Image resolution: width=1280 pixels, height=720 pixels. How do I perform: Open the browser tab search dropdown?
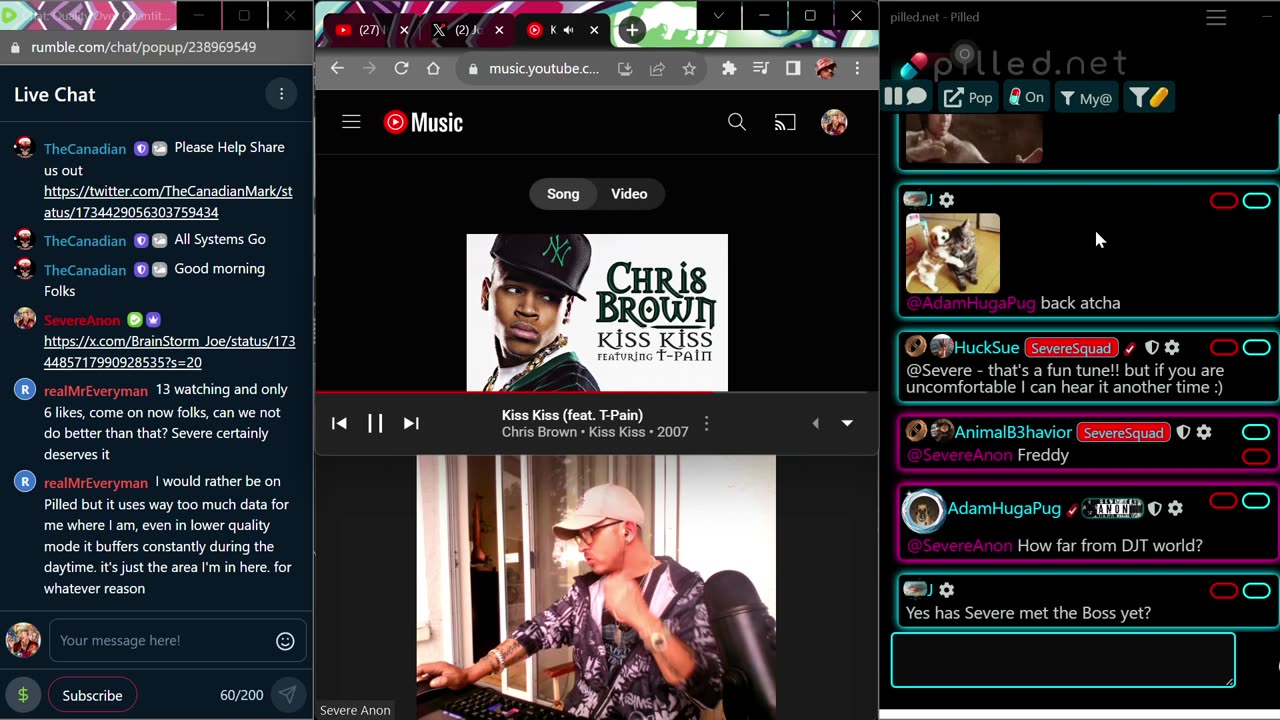tap(718, 16)
